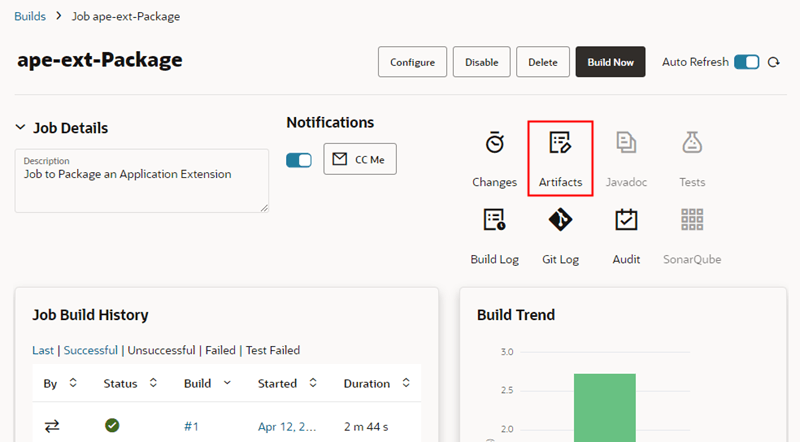Collapse the Job Details section

pyautogui.click(x=21, y=128)
